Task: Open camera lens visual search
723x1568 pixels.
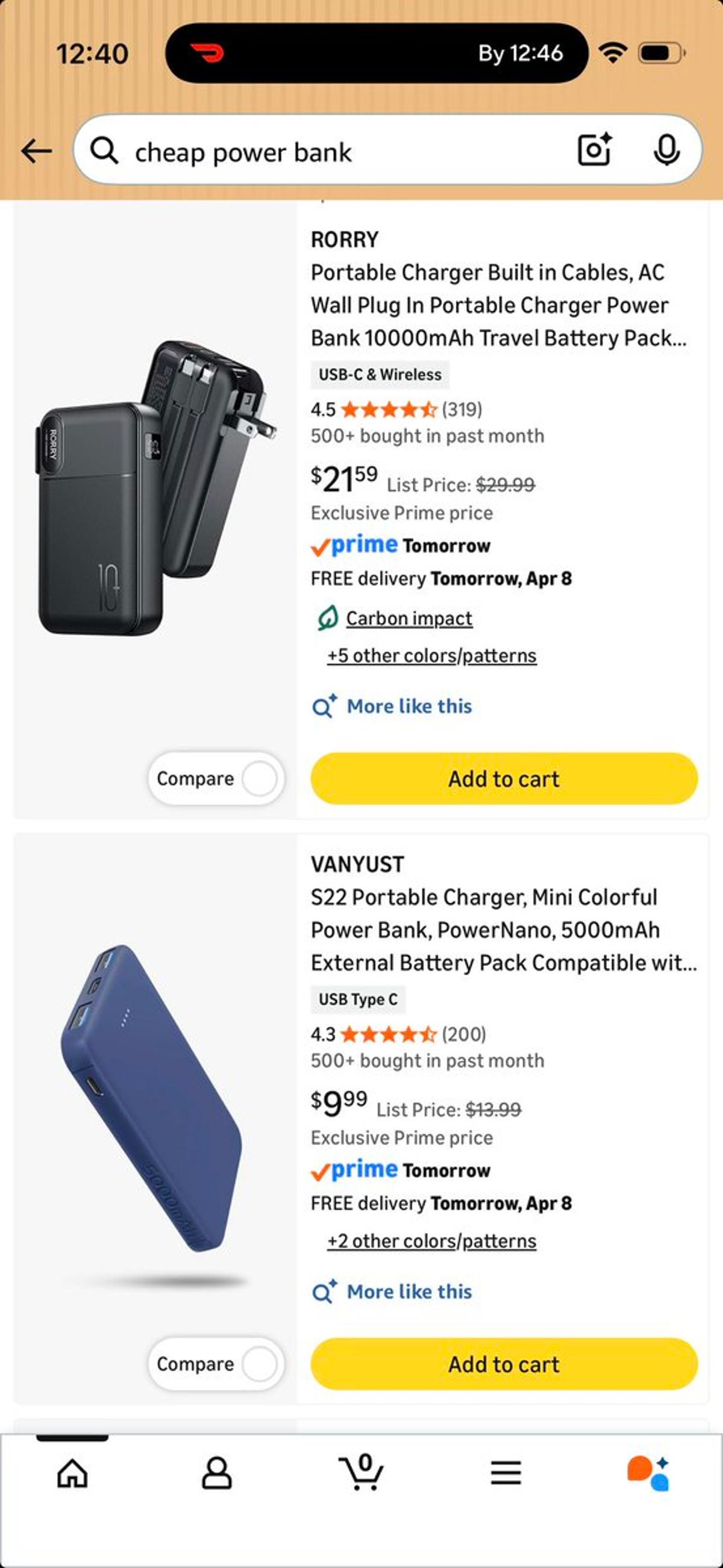Action: [594, 150]
